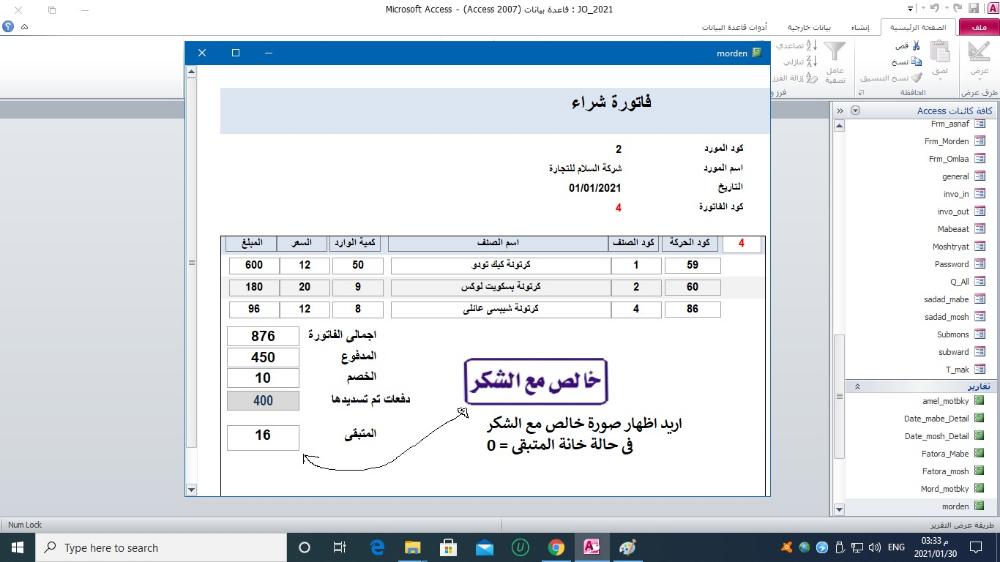Open the T_mak form
The width and height of the screenshot is (1000, 562).
tap(957, 369)
